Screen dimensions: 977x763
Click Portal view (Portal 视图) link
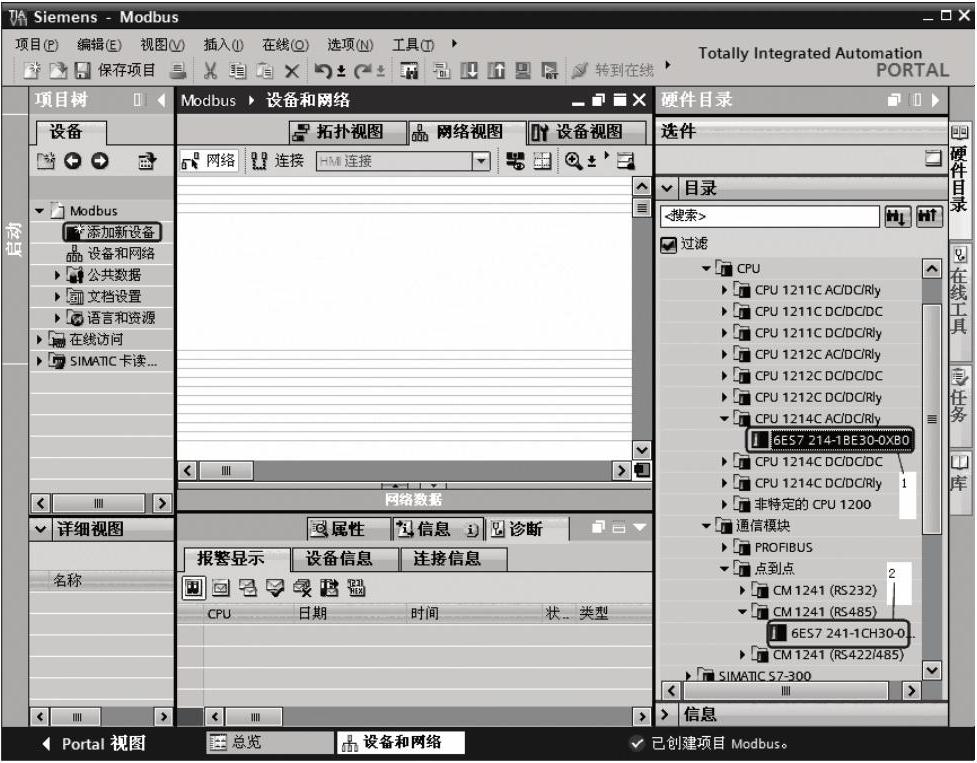click(94, 744)
